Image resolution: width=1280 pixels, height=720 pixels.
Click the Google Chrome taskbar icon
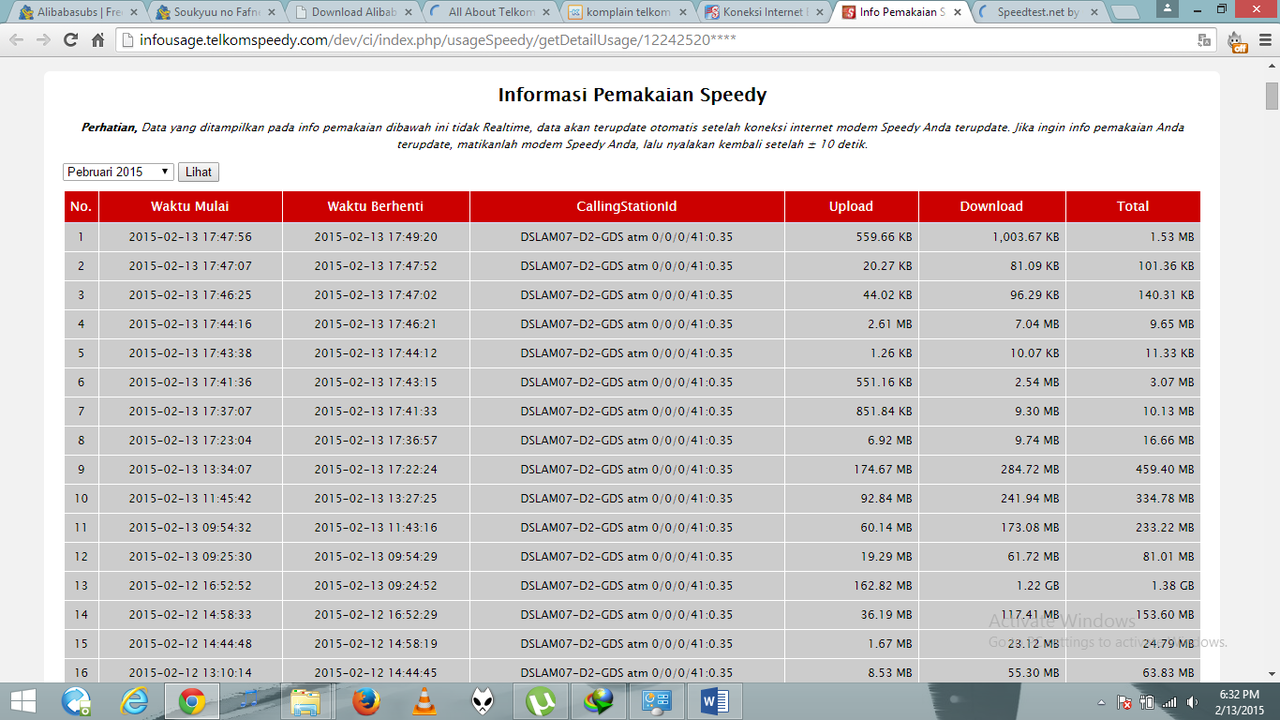tap(193, 702)
